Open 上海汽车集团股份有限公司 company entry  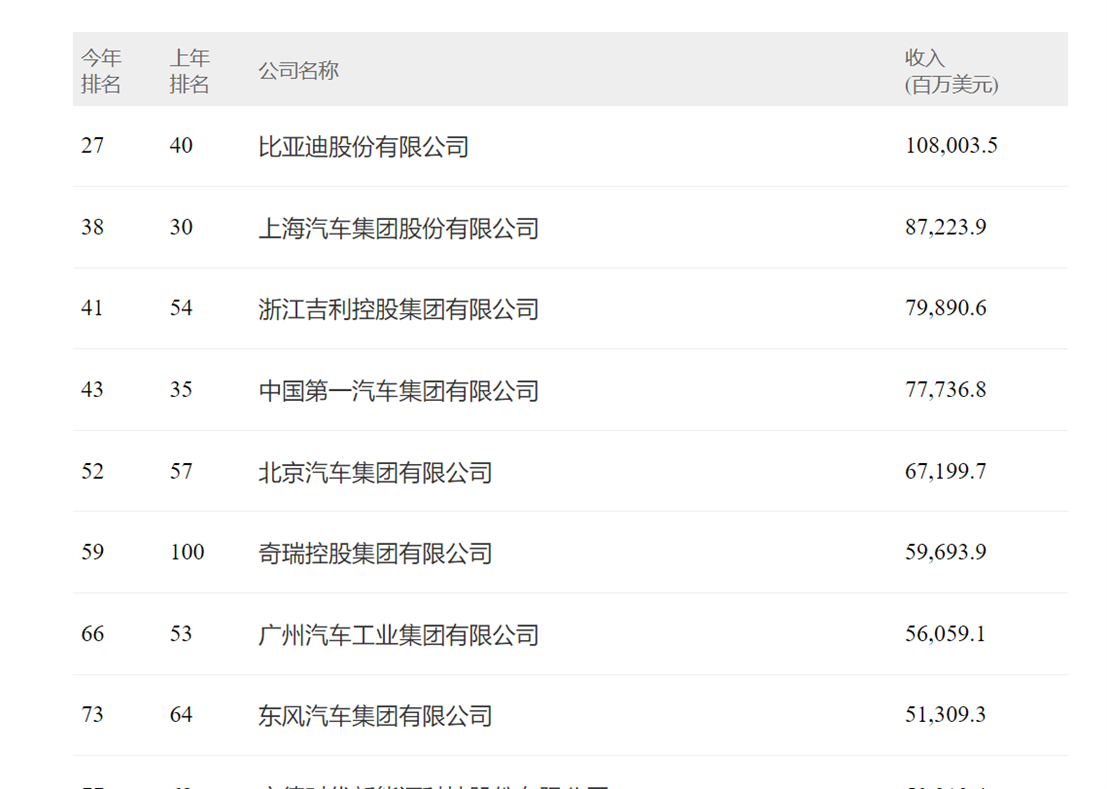399,228
